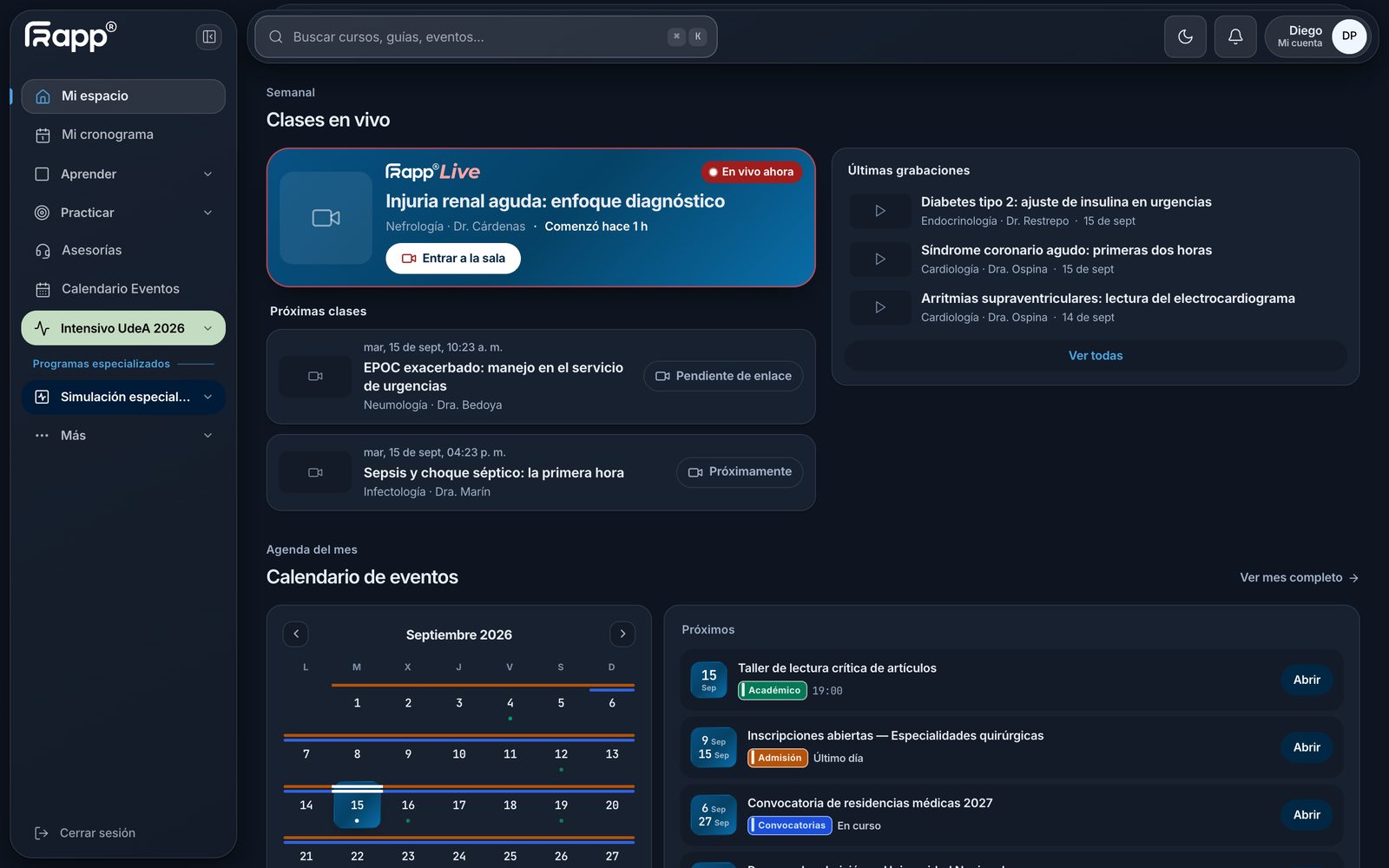Click the Admisión tag
Viewport: 1389px width, 868px height.
pos(778,758)
